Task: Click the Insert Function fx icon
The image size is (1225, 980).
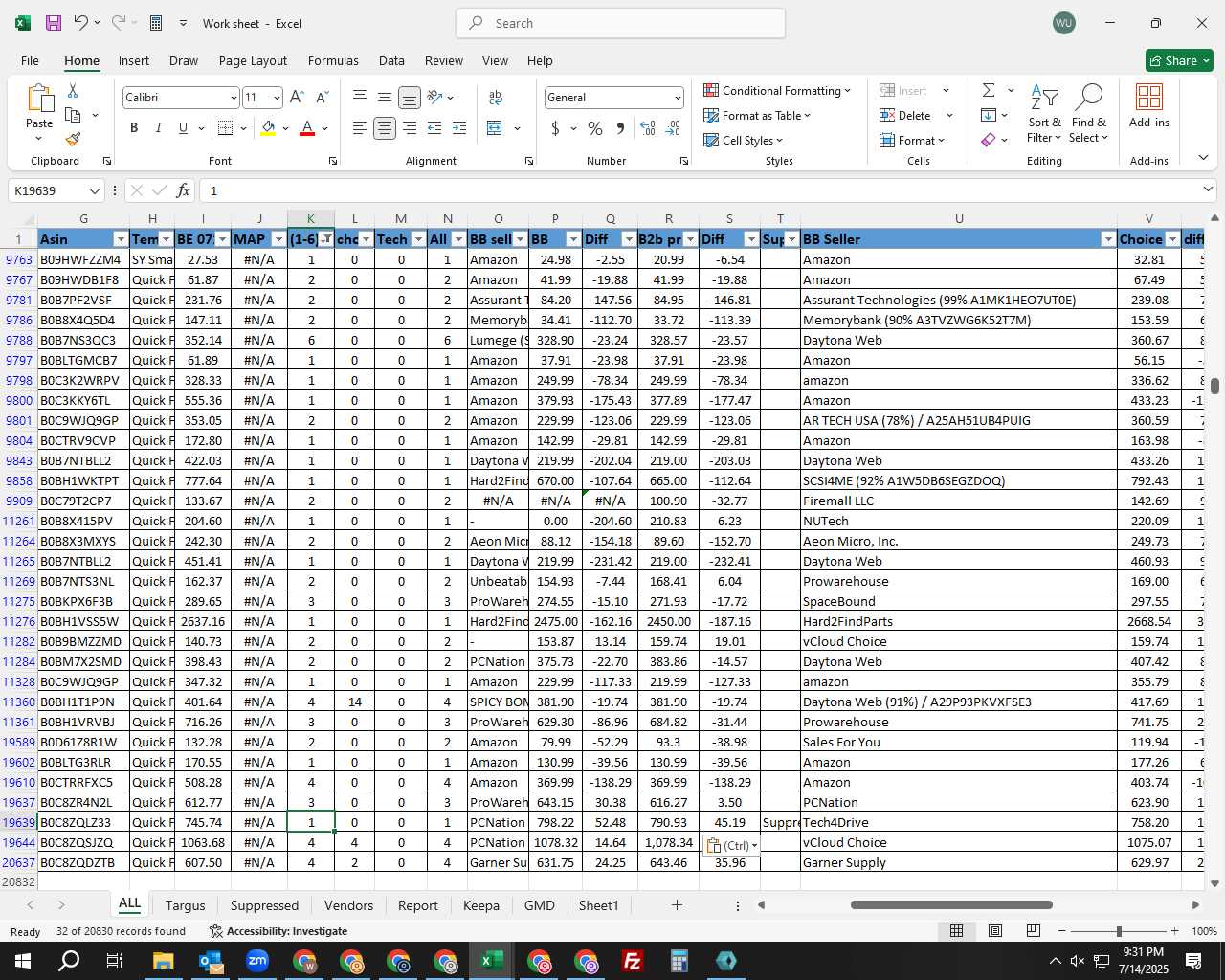Action: point(184,190)
